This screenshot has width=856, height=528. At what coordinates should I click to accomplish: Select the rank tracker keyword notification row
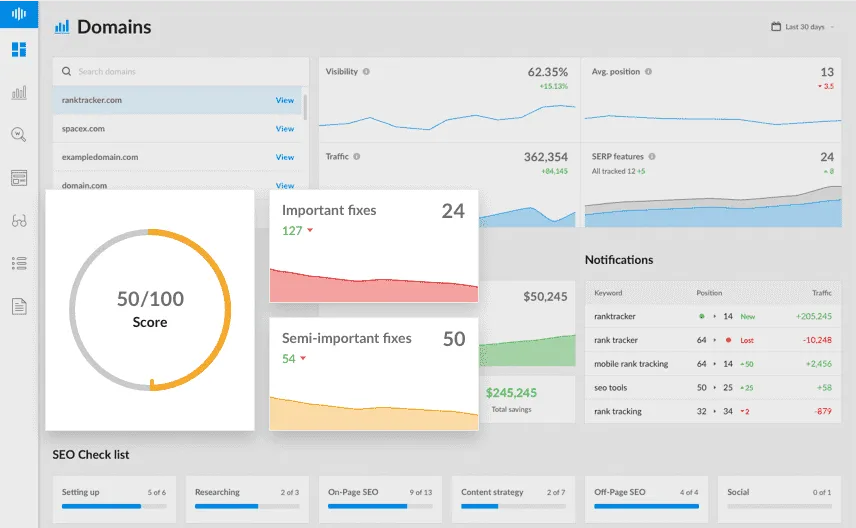(713, 340)
